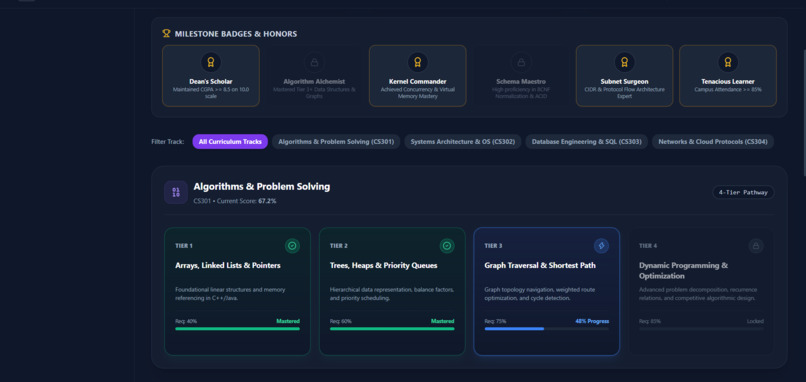The height and width of the screenshot is (382, 806).
Task: Click the Subnet Surgeon CIDR description text
Action: (x=625, y=93)
